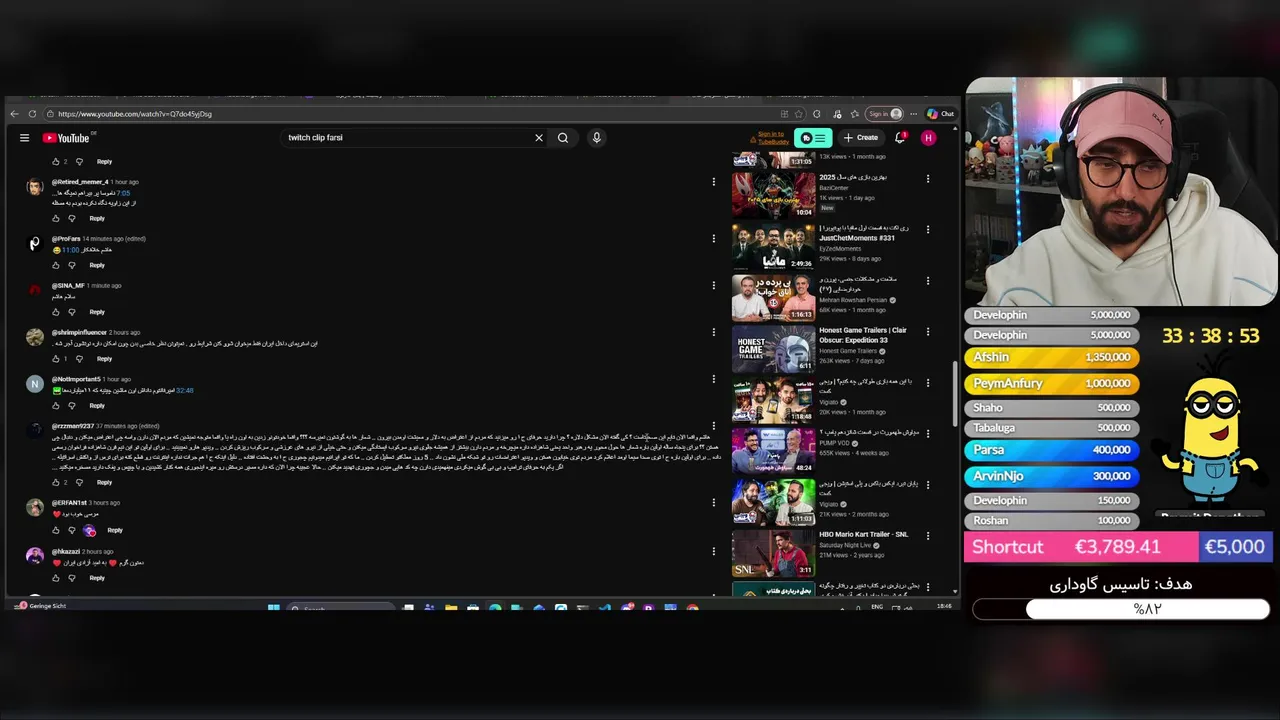Reply to @ProFars comment
Viewport: 1280px width, 720px height.
click(x=97, y=265)
